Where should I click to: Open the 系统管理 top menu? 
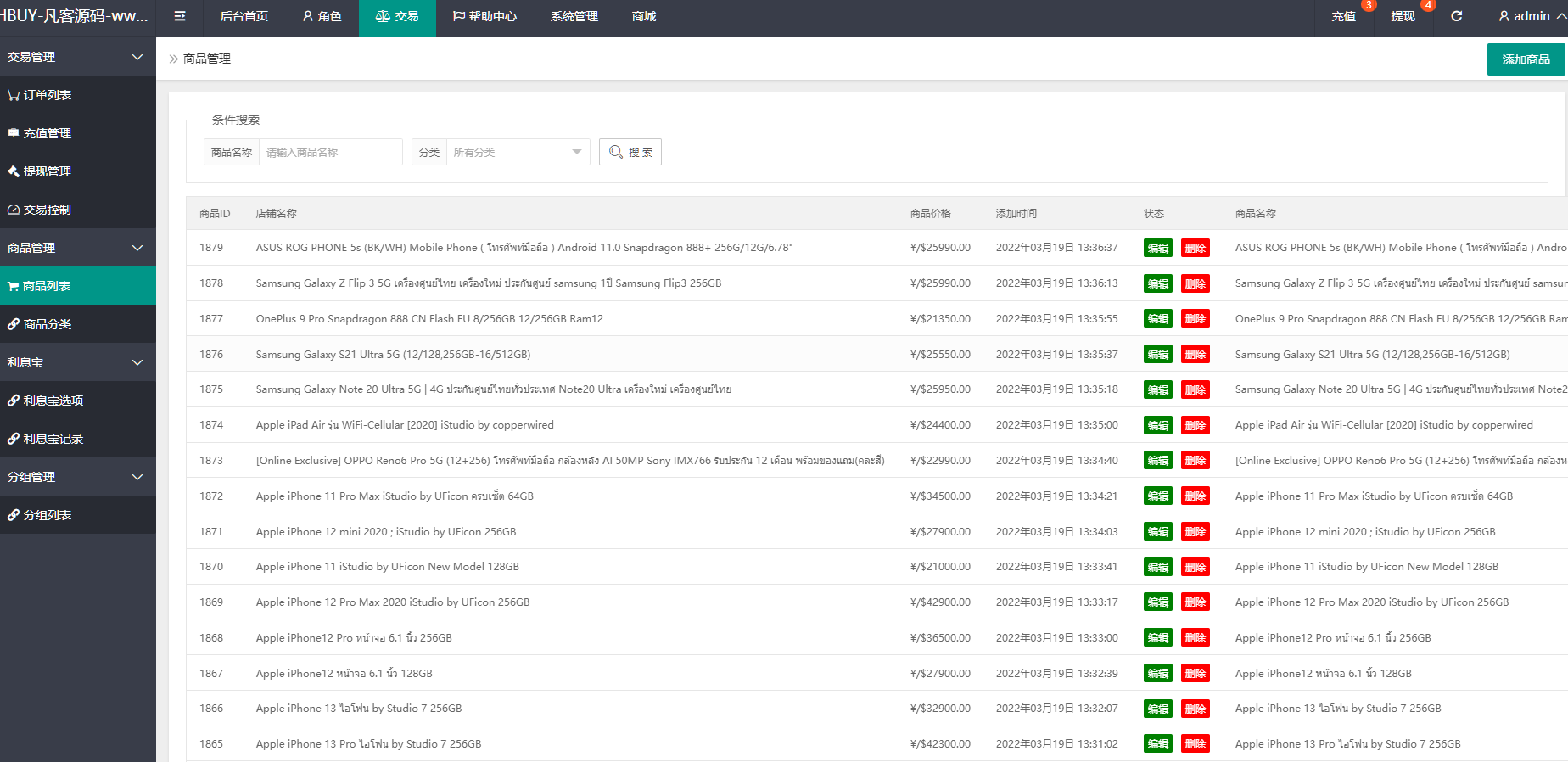(574, 16)
